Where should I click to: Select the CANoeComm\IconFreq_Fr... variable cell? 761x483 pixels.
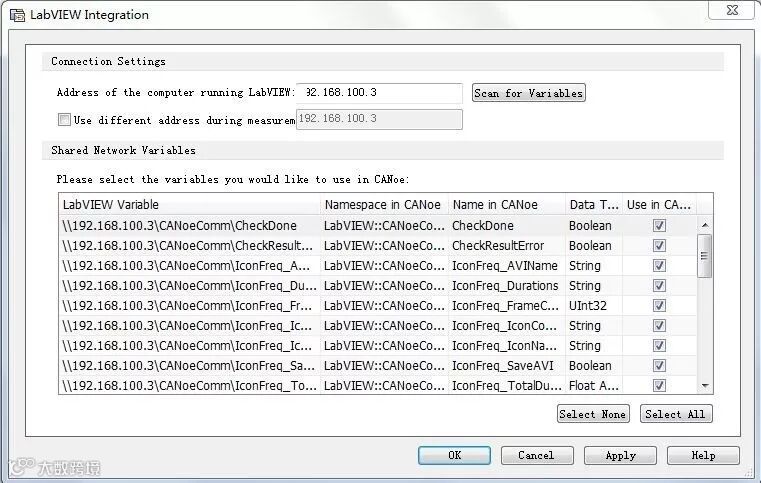pyautogui.click(x=189, y=305)
